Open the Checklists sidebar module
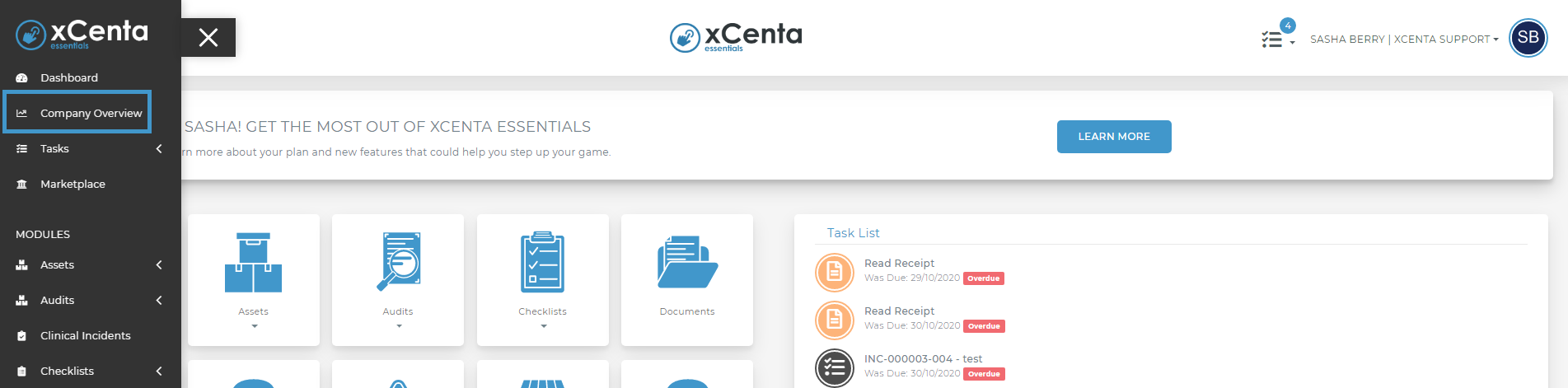The image size is (1568, 388). coord(67,371)
